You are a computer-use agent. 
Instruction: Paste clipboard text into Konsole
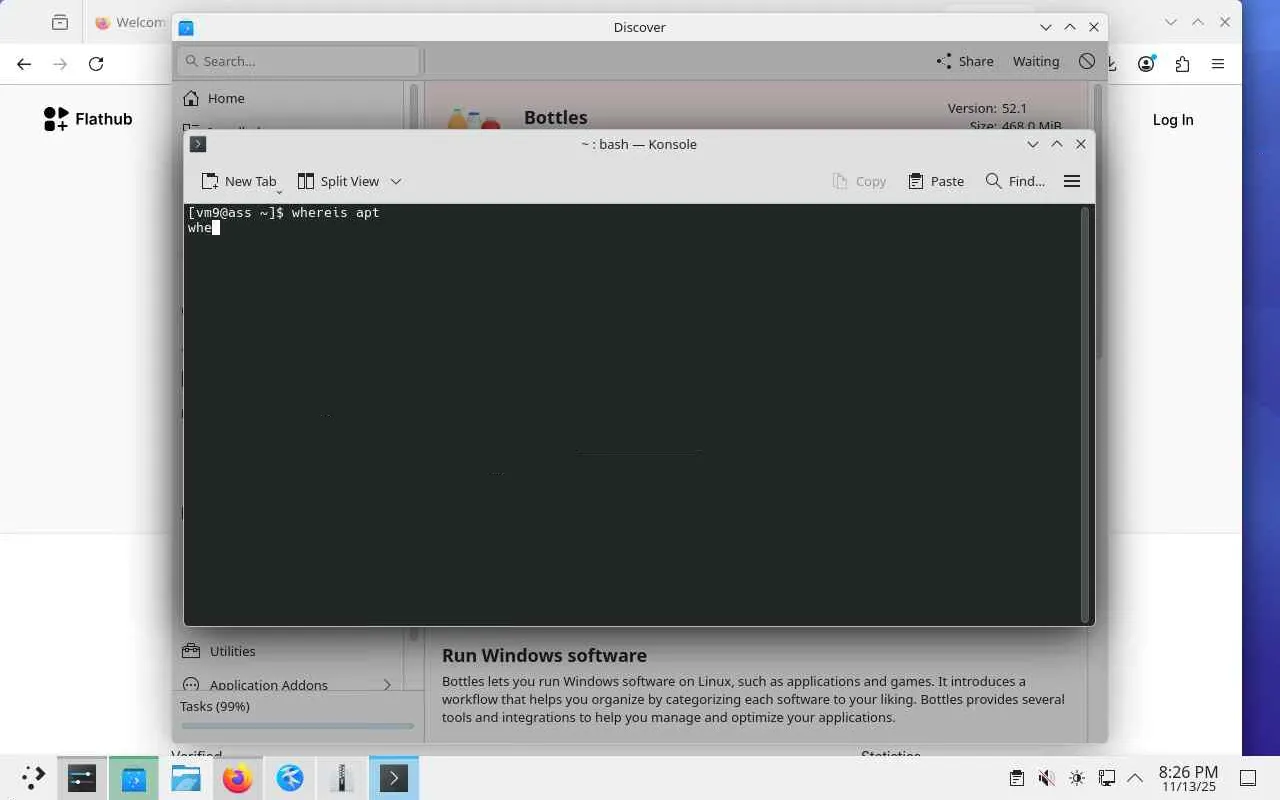(x=936, y=181)
